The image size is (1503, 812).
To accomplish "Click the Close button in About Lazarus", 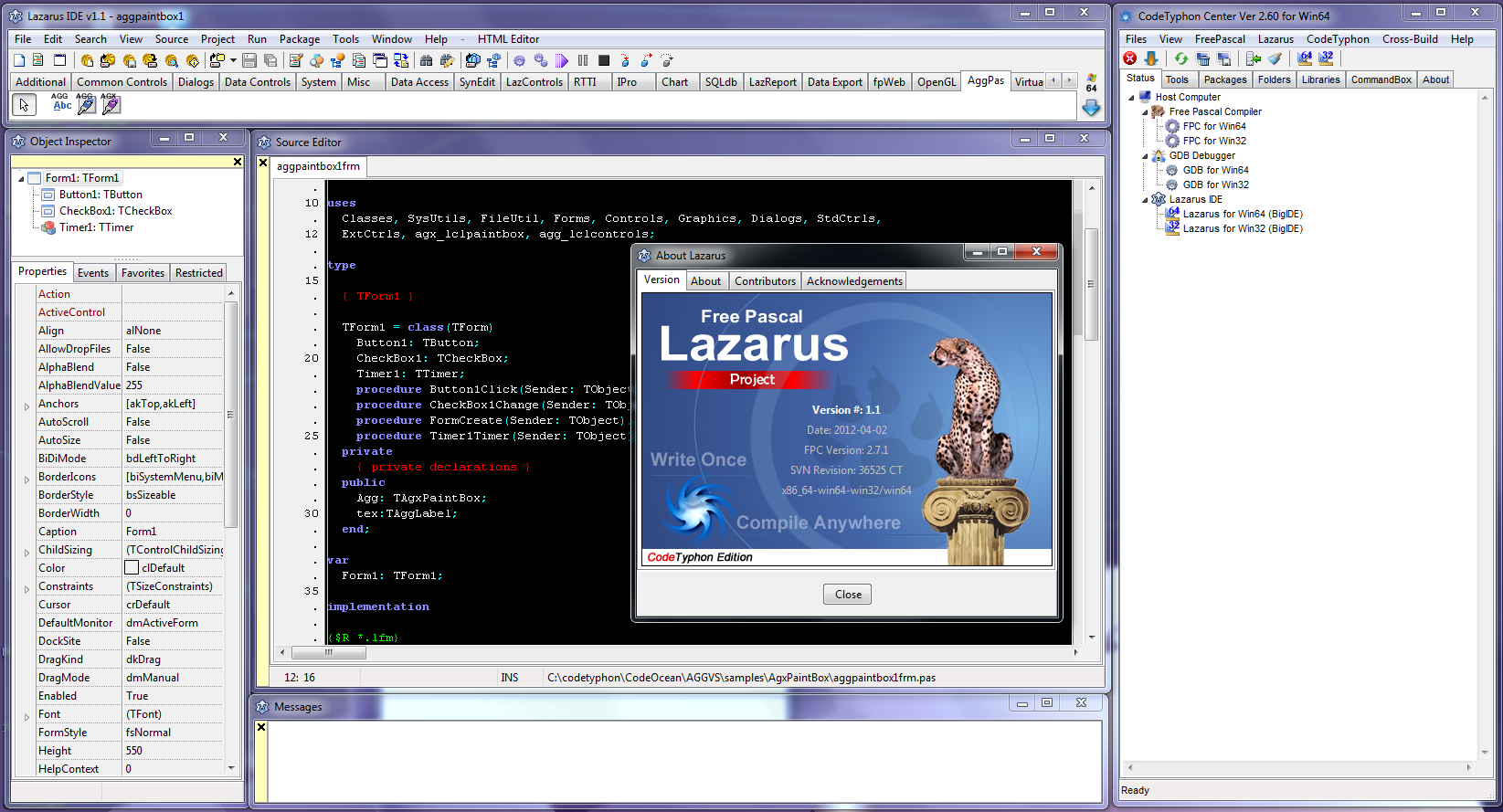I will [848, 595].
